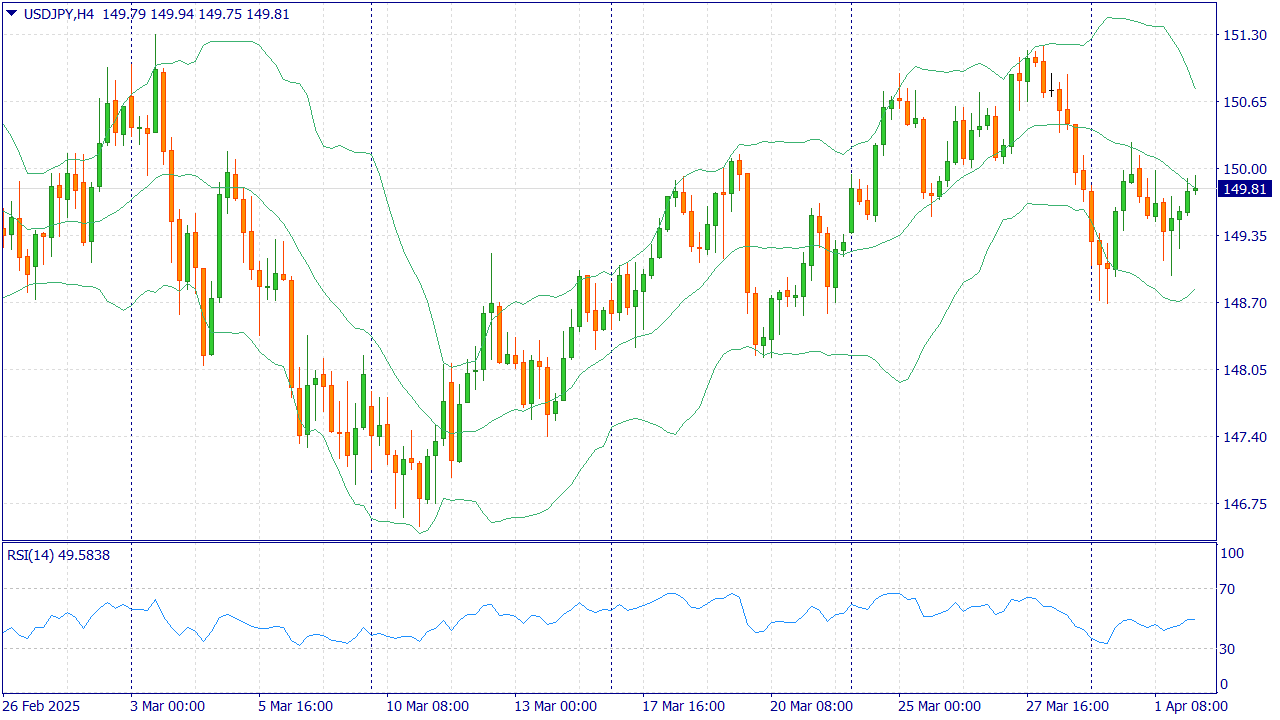Viewport: 1280px width, 720px height.
Task: Click the RSI 30 level label
Action: (x=1231, y=649)
